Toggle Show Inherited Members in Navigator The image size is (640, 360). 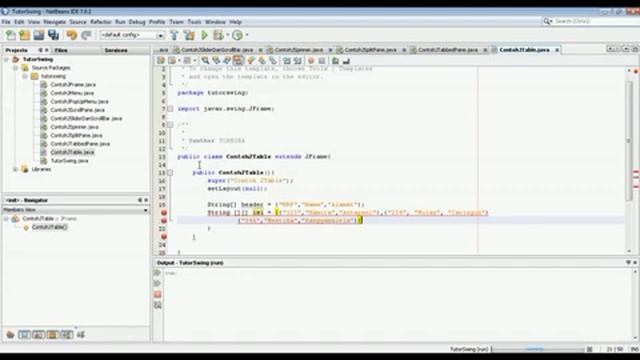(10, 335)
